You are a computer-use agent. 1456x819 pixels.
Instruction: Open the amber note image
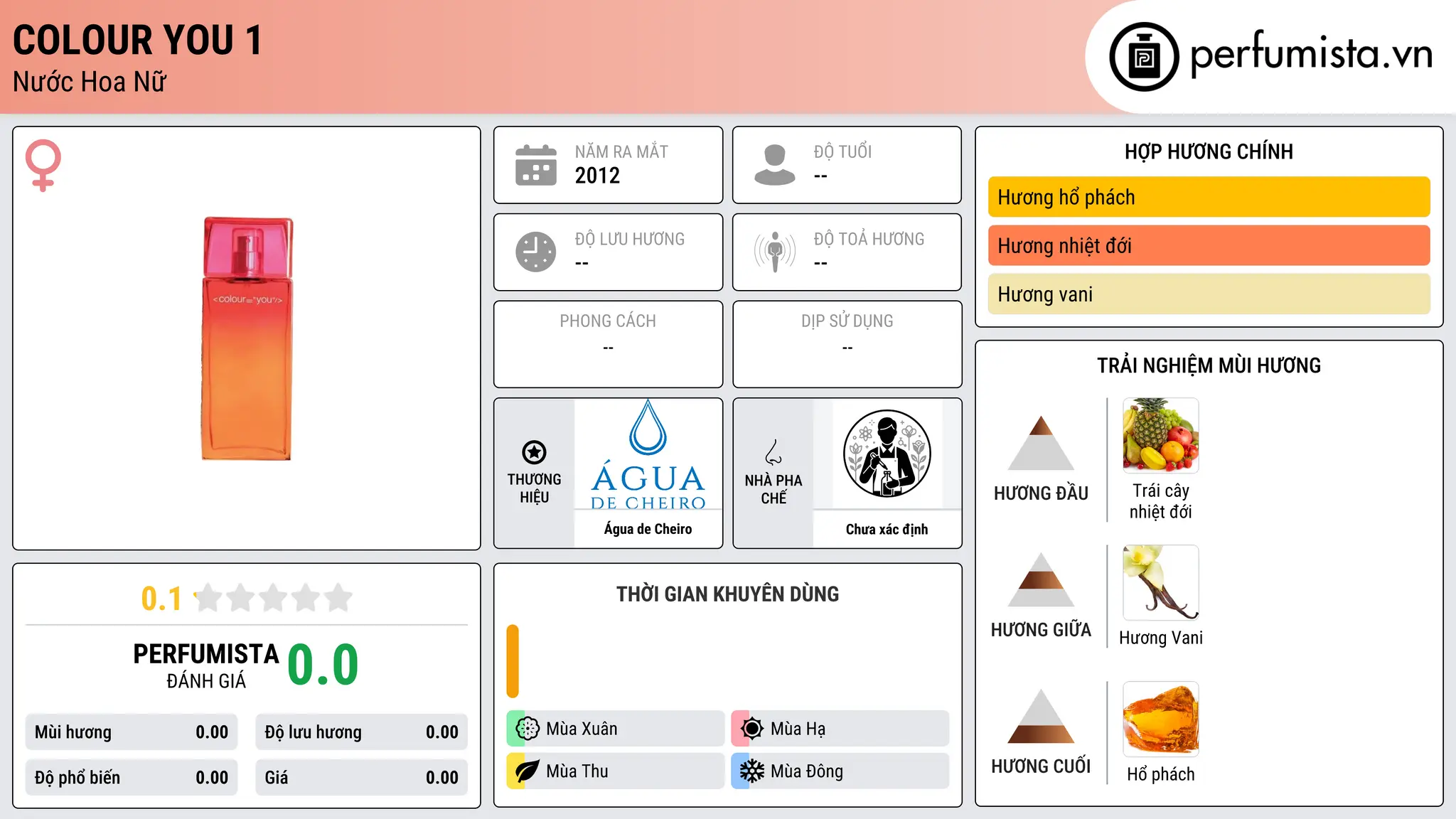point(1160,719)
